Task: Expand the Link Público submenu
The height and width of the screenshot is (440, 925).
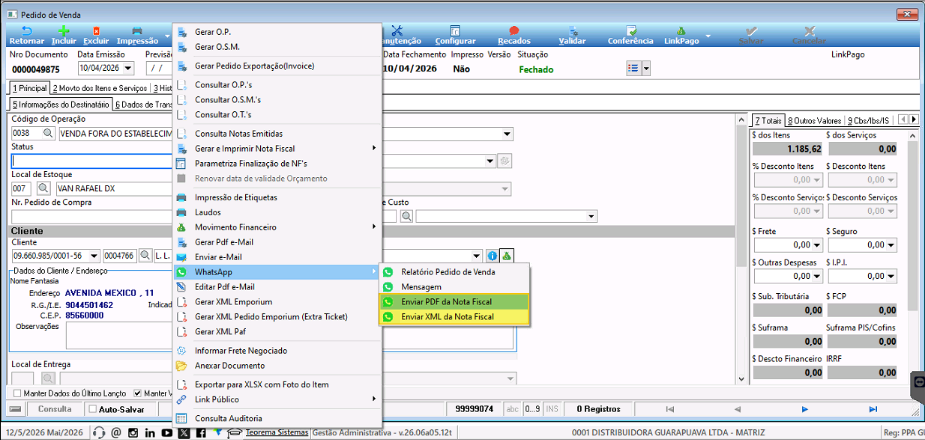Action: [278, 399]
